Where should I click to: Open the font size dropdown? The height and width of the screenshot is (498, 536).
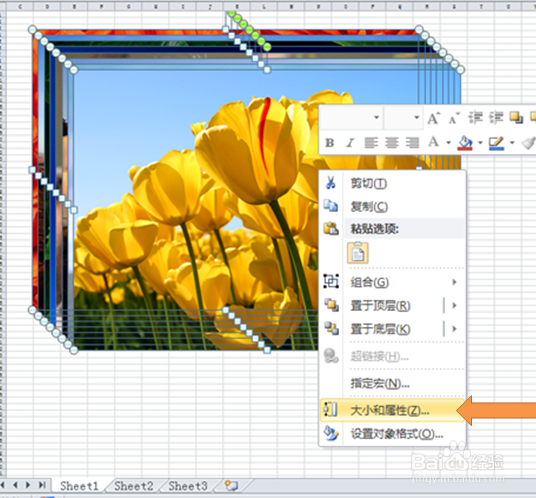(x=416, y=118)
